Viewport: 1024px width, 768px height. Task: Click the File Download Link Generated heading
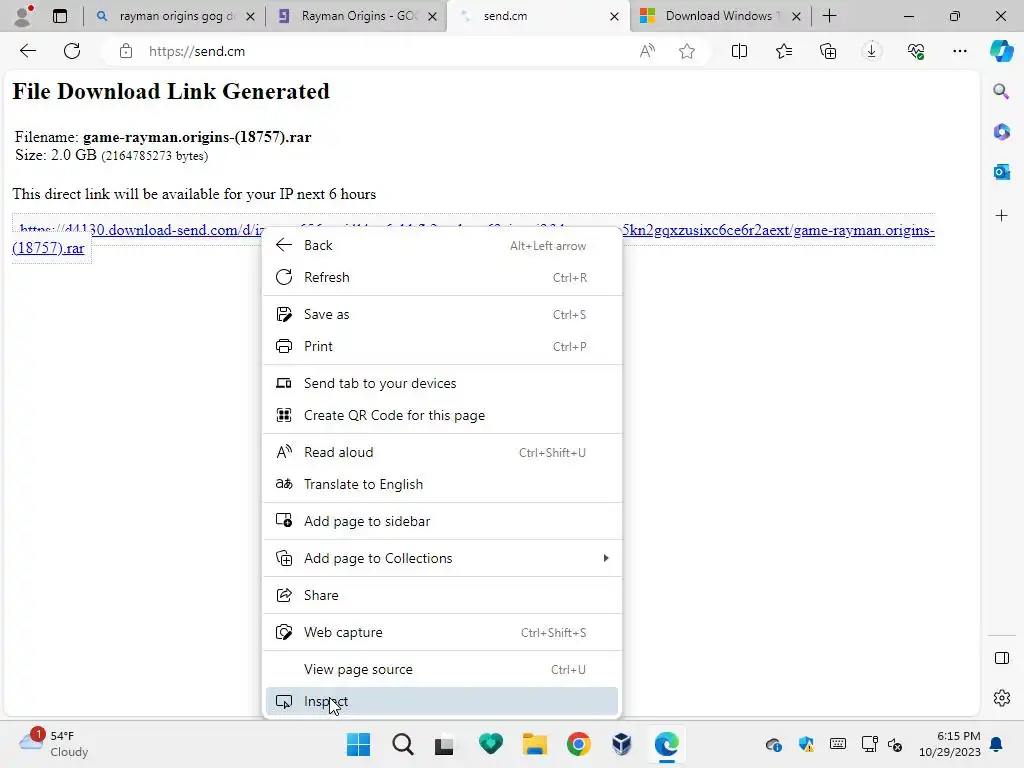coord(171,91)
